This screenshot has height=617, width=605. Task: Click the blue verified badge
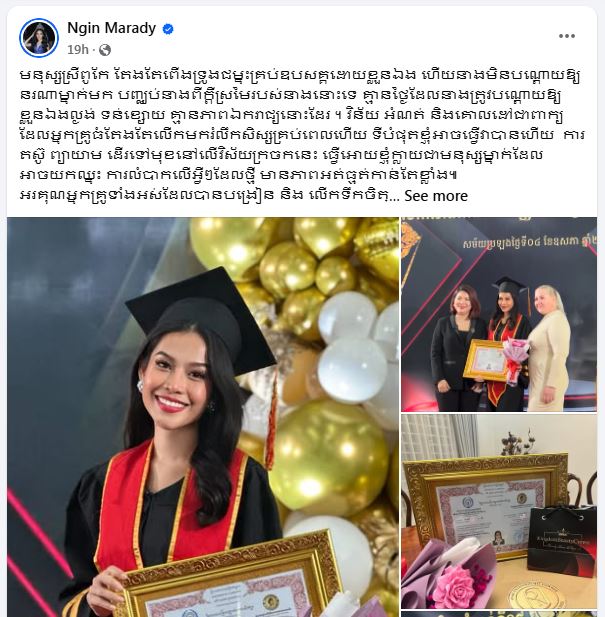[168, 29]
